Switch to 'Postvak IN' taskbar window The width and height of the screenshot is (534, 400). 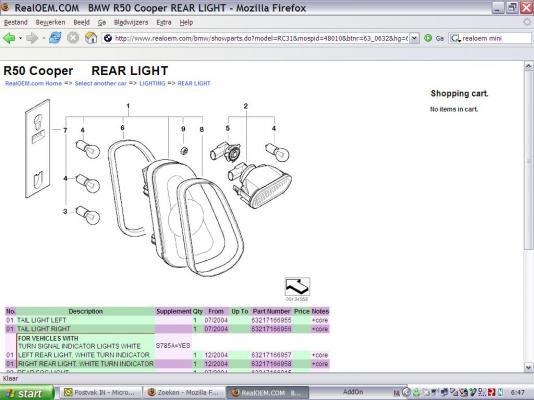pos(101,393)
